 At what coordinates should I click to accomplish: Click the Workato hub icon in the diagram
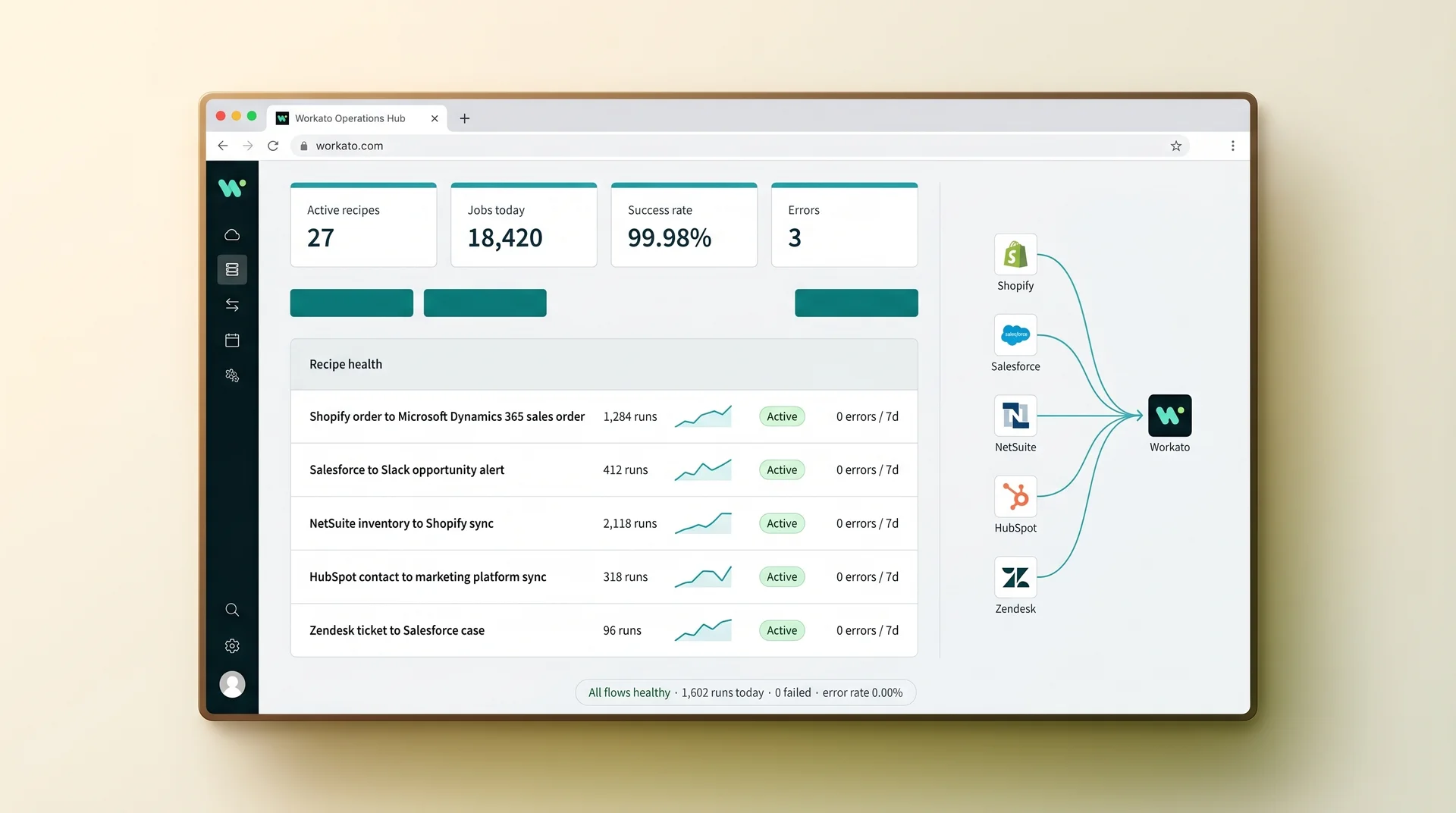pyautogui.click(x=1169, y=416)
